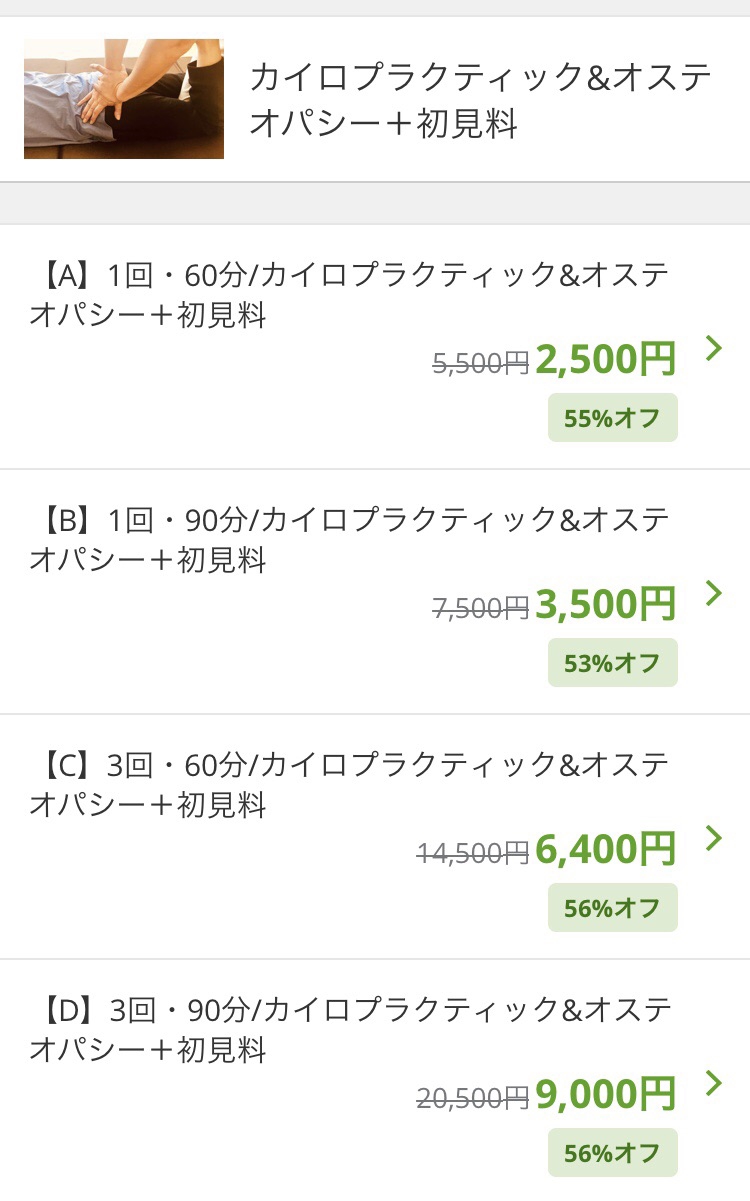750x1201 pixels.
Task: Select plan 【B】 1回・90分 title
Action: click(349, 540)
